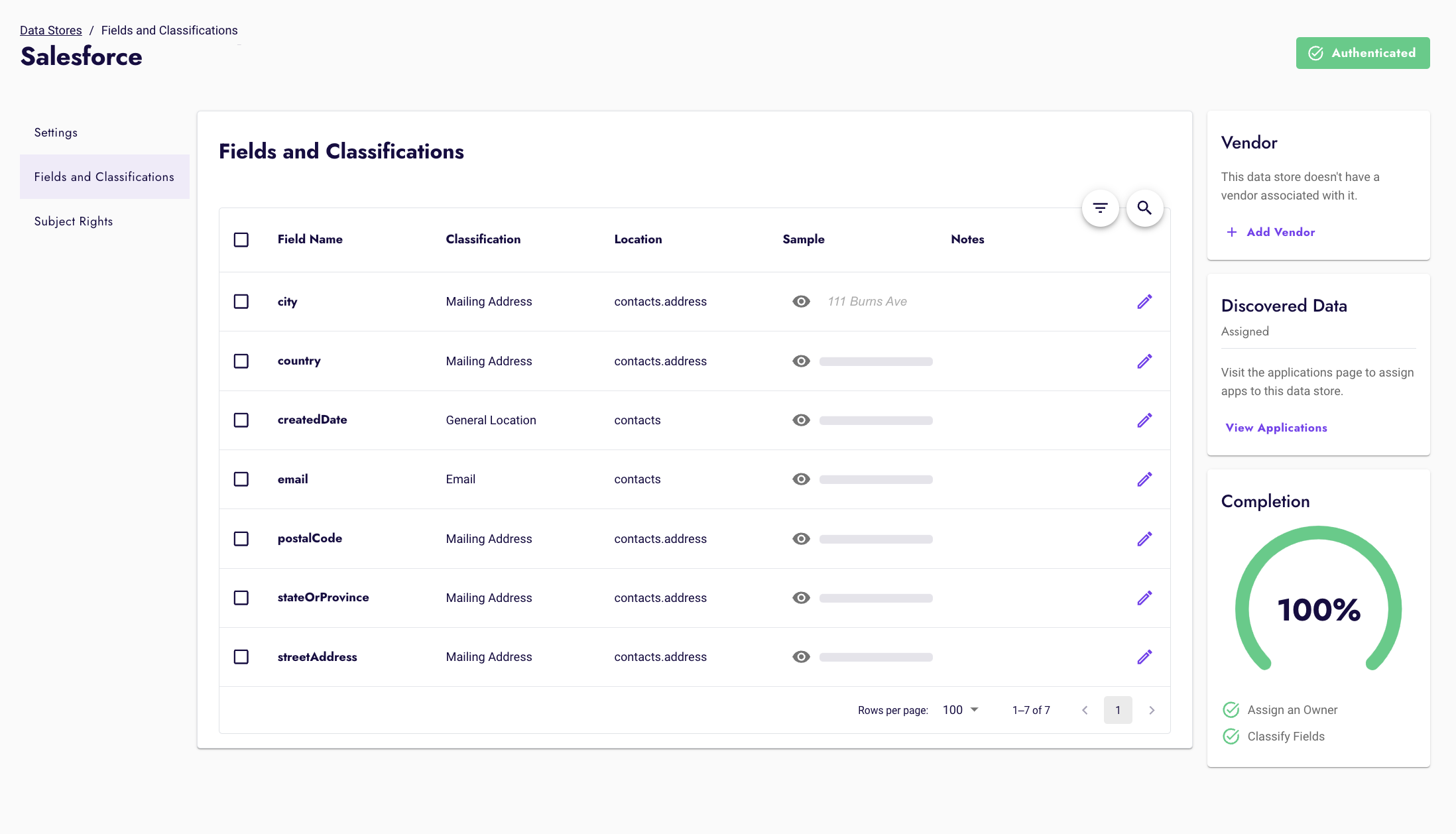
Task: Toggle sample visibility for city
Action: pos(801,302)
